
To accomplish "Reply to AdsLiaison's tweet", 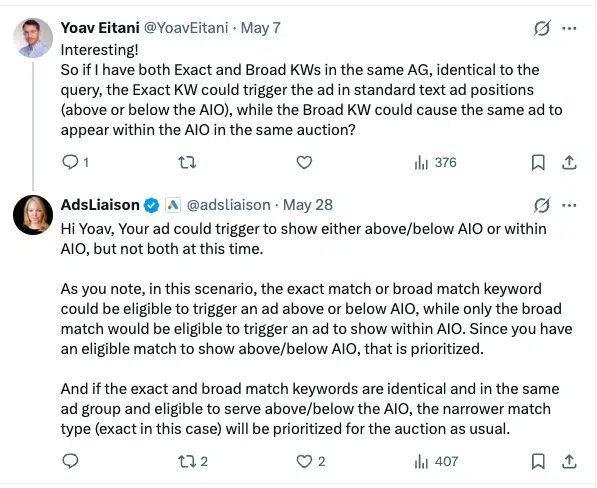I will [70, 461].
